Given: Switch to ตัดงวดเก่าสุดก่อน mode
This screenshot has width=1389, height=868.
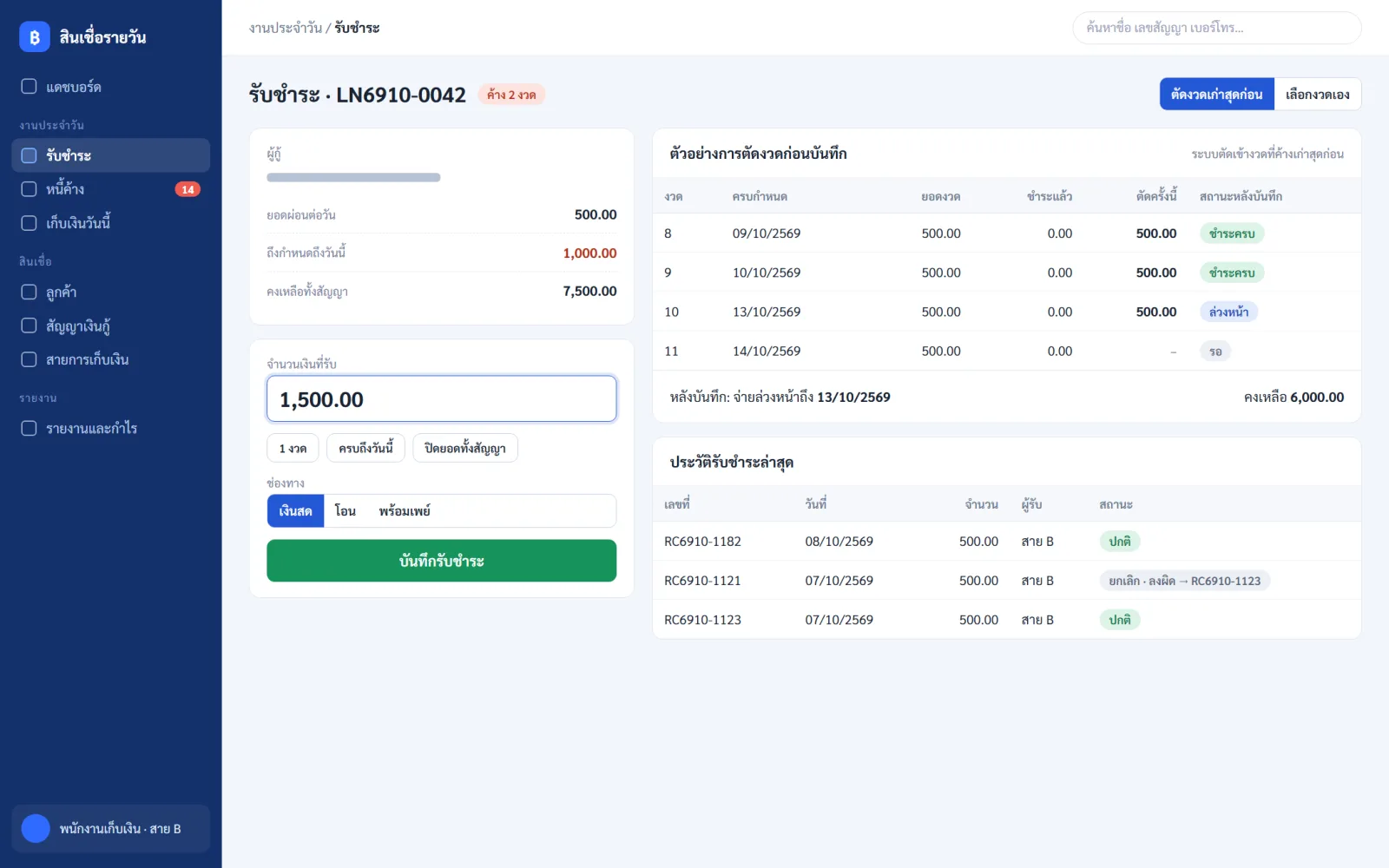Looking at the screenshot, I should tap(1217, 94).
